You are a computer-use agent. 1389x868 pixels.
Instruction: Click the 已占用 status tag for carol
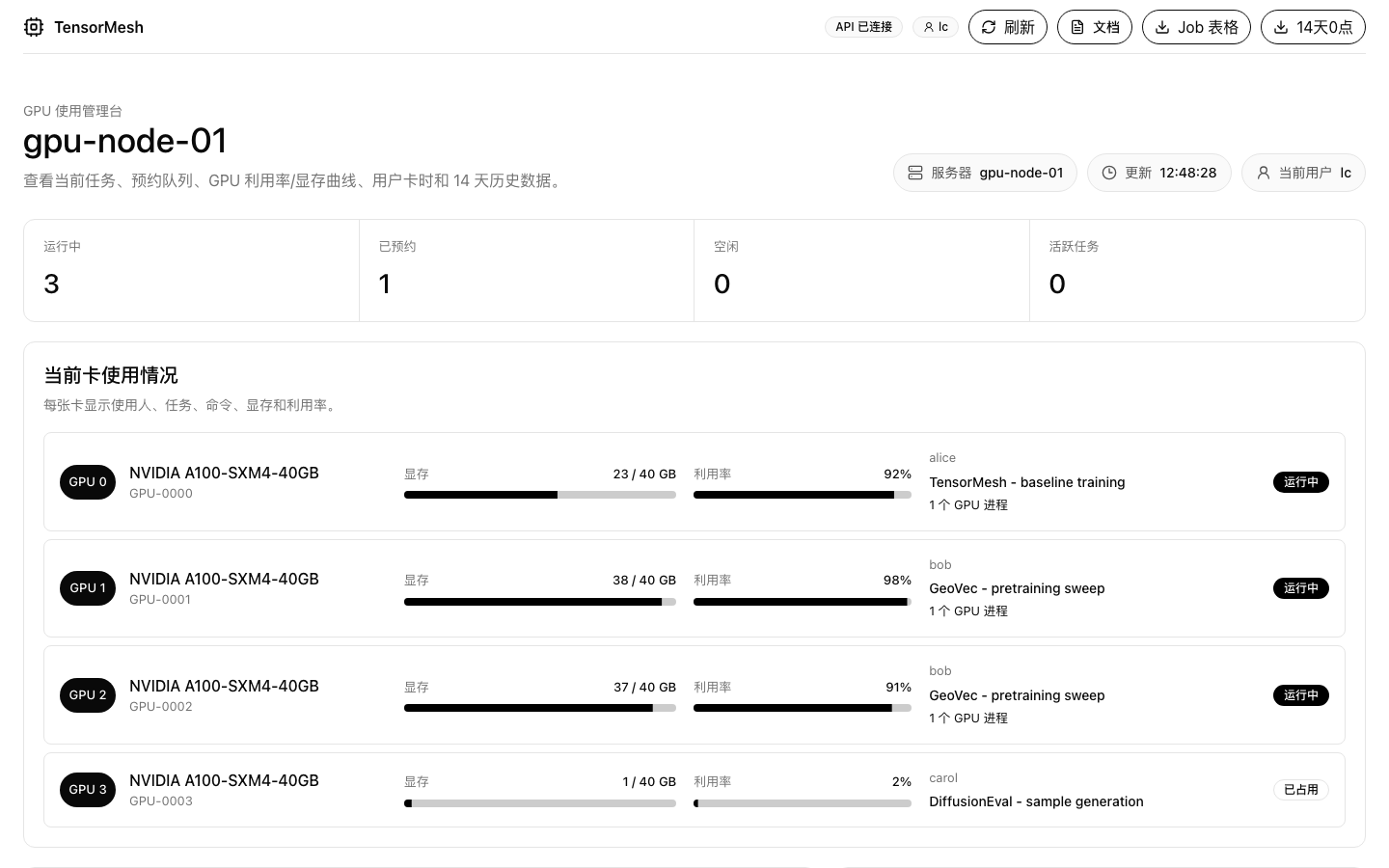point(1301,790)
